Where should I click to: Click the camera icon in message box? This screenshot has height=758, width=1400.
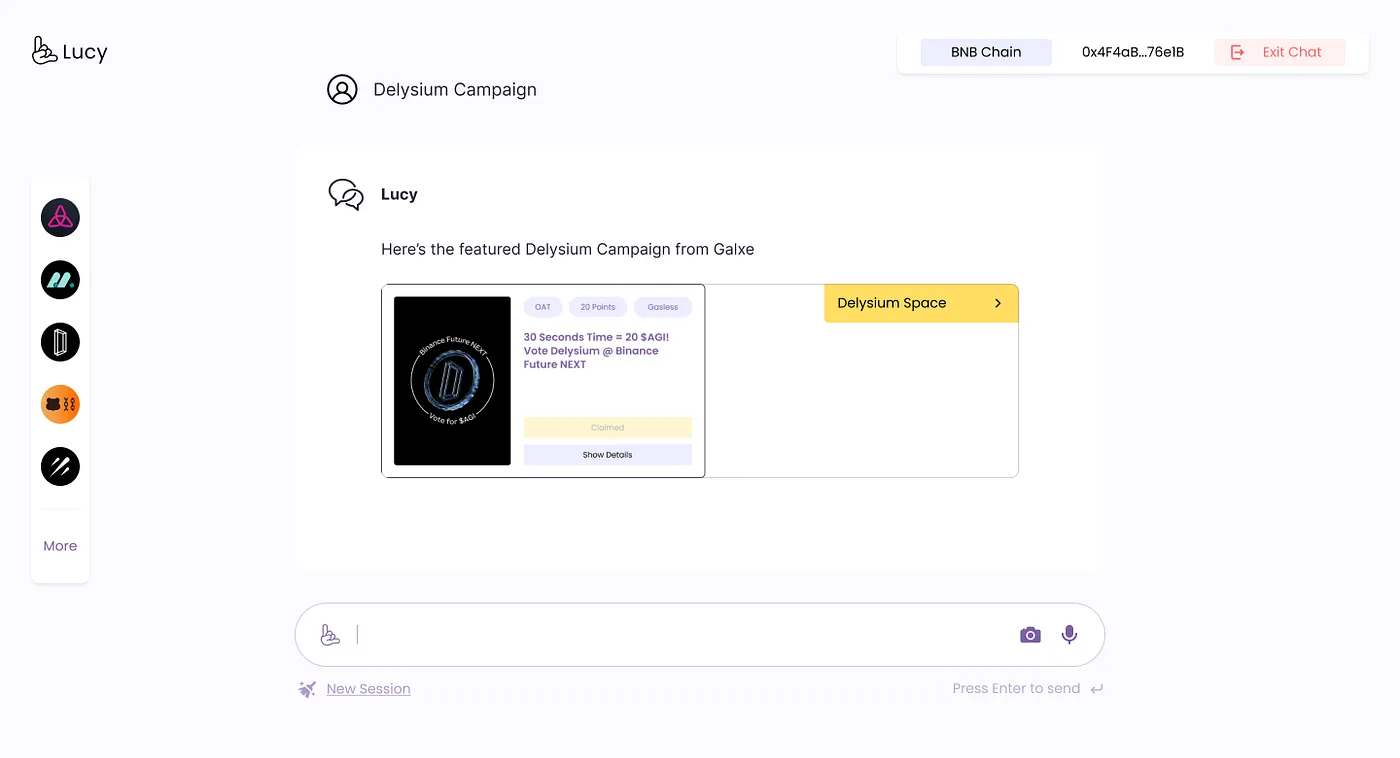1030,635
